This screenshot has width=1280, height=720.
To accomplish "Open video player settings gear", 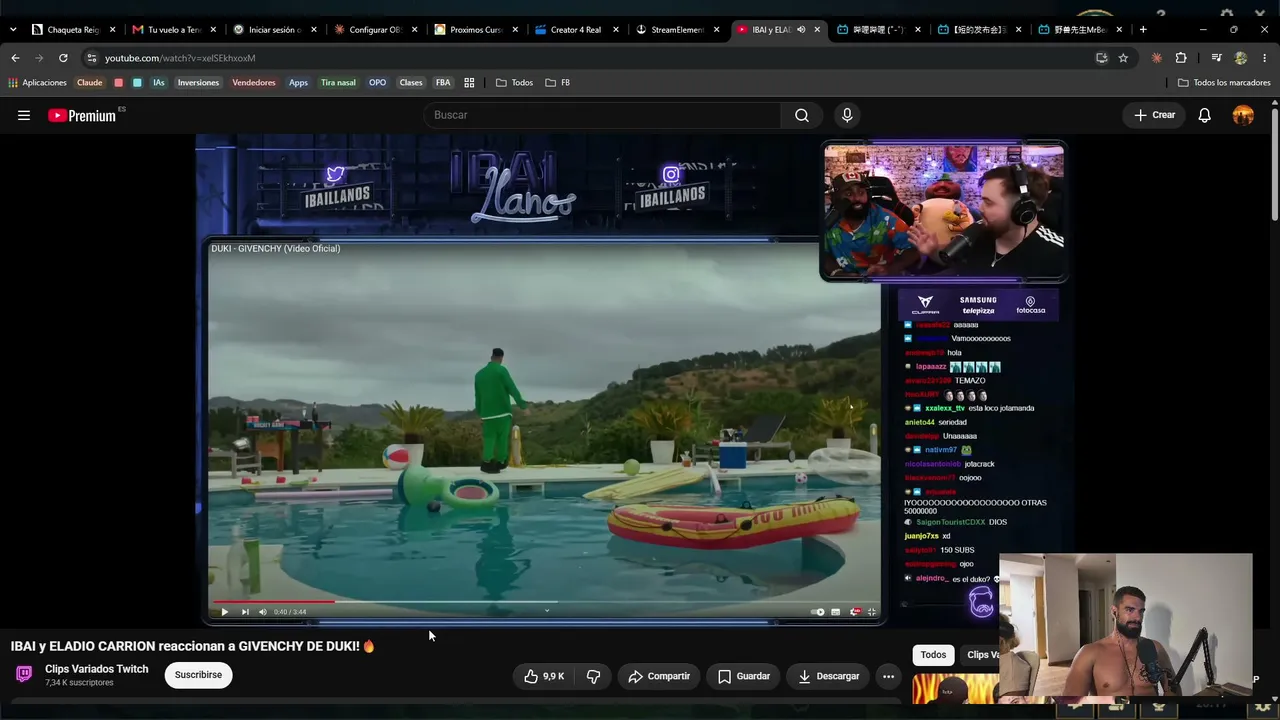I will tap(854, 612).
